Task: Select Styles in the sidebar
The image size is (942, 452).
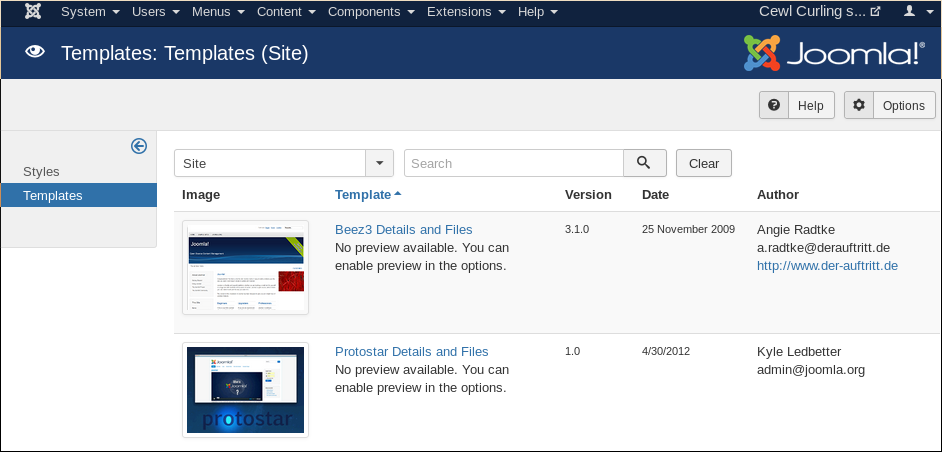Action: click(x=42, y=172)
